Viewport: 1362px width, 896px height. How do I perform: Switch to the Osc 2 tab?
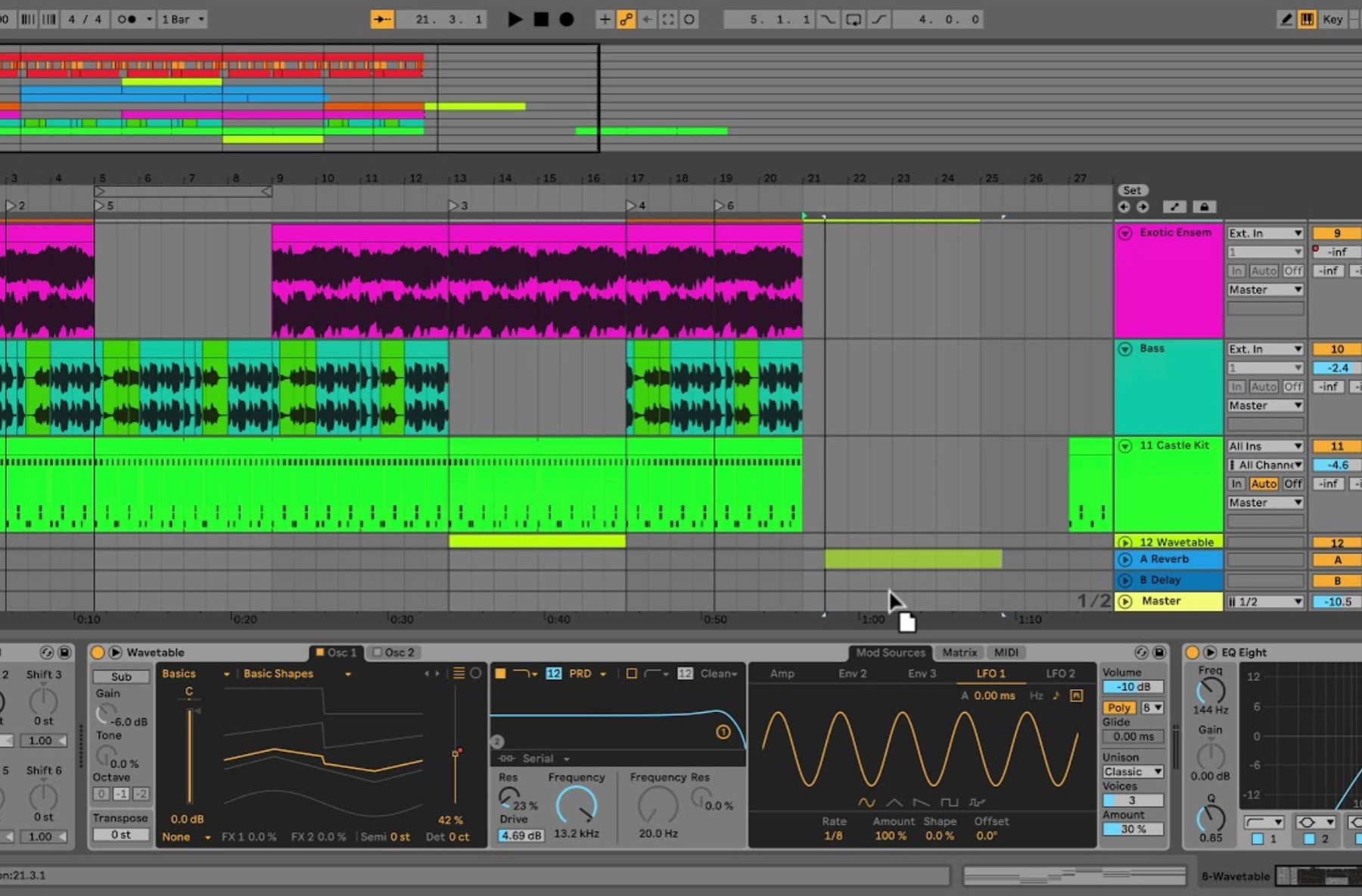[x=393, y=652]
